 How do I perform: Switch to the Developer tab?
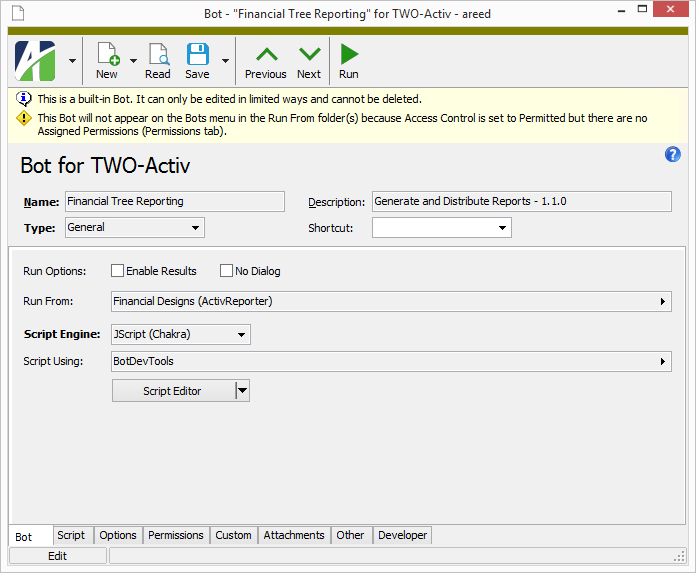click(x=403, y=535)
